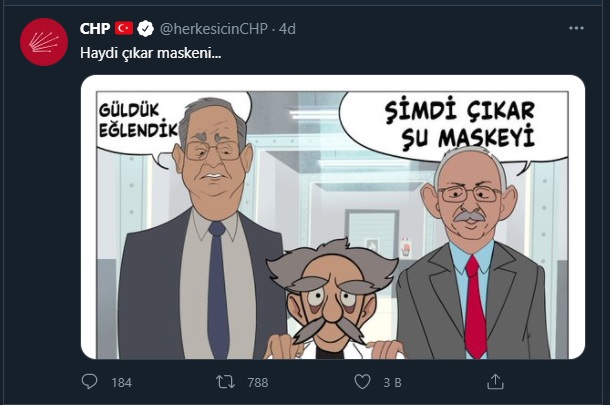The height and width of the screenshot is (406, 610).
Task: Retweet using the retweet arrows icon
Action: click(x=225, y=381)
